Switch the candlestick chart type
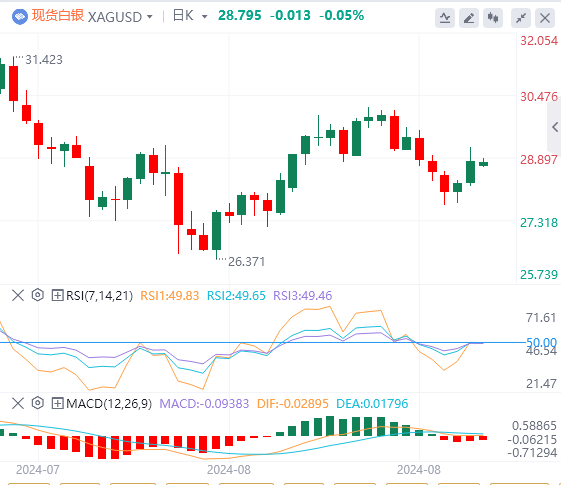Image resolution: width=561 pixels, height=485 pixels. [493, 18]
